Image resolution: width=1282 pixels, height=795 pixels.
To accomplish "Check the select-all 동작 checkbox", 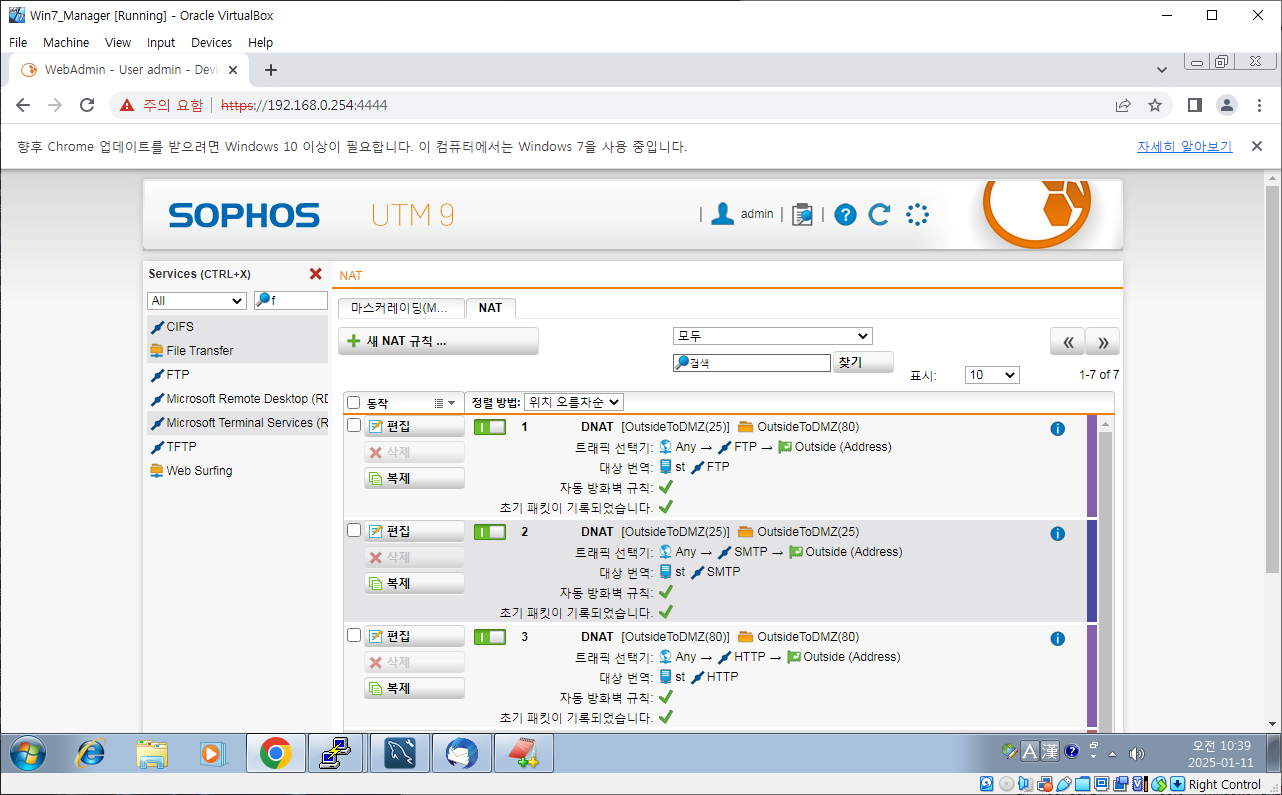I will tap(354, 403).
